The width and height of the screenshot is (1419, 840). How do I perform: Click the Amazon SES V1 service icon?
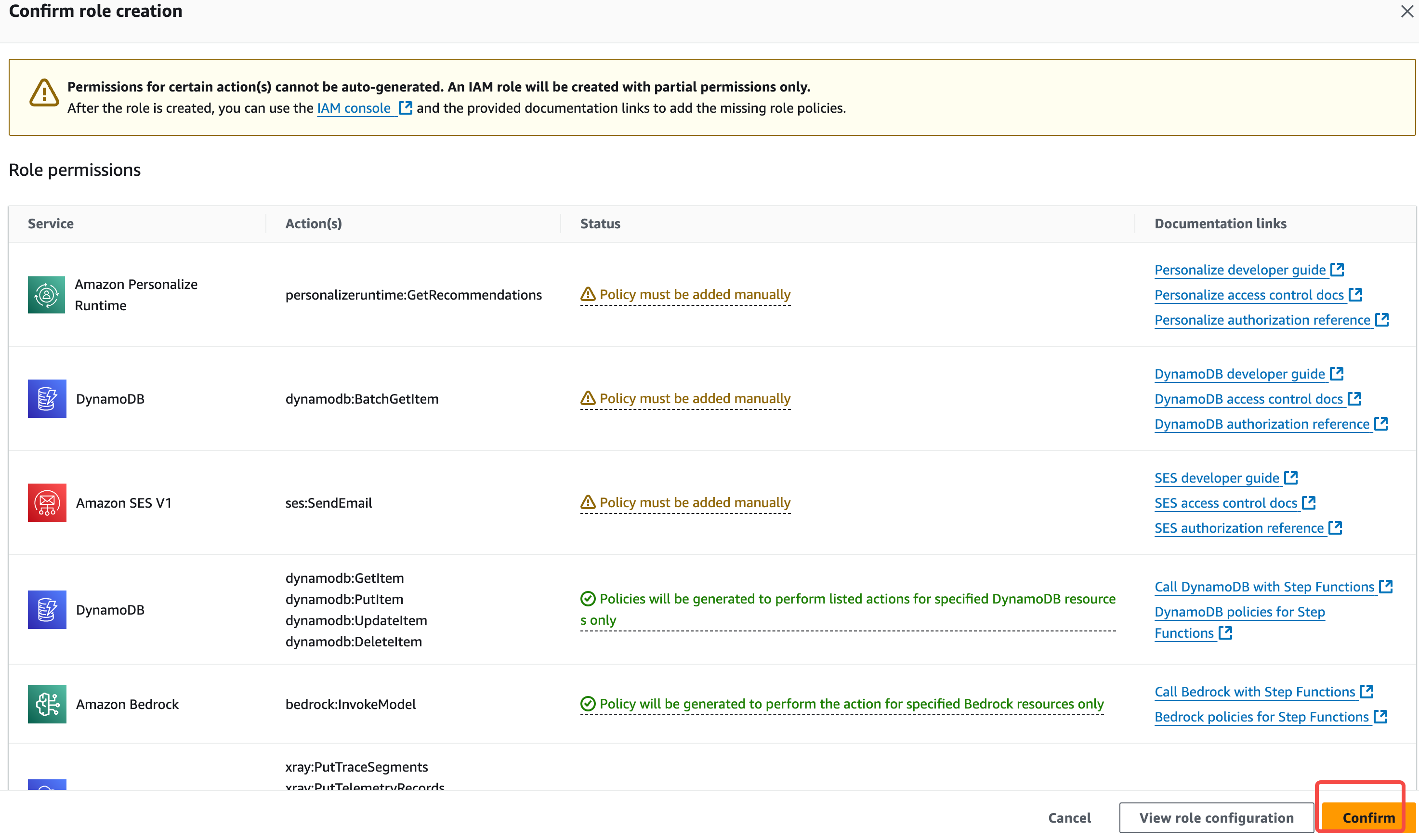pyautogui.click(x=47, y=503)
